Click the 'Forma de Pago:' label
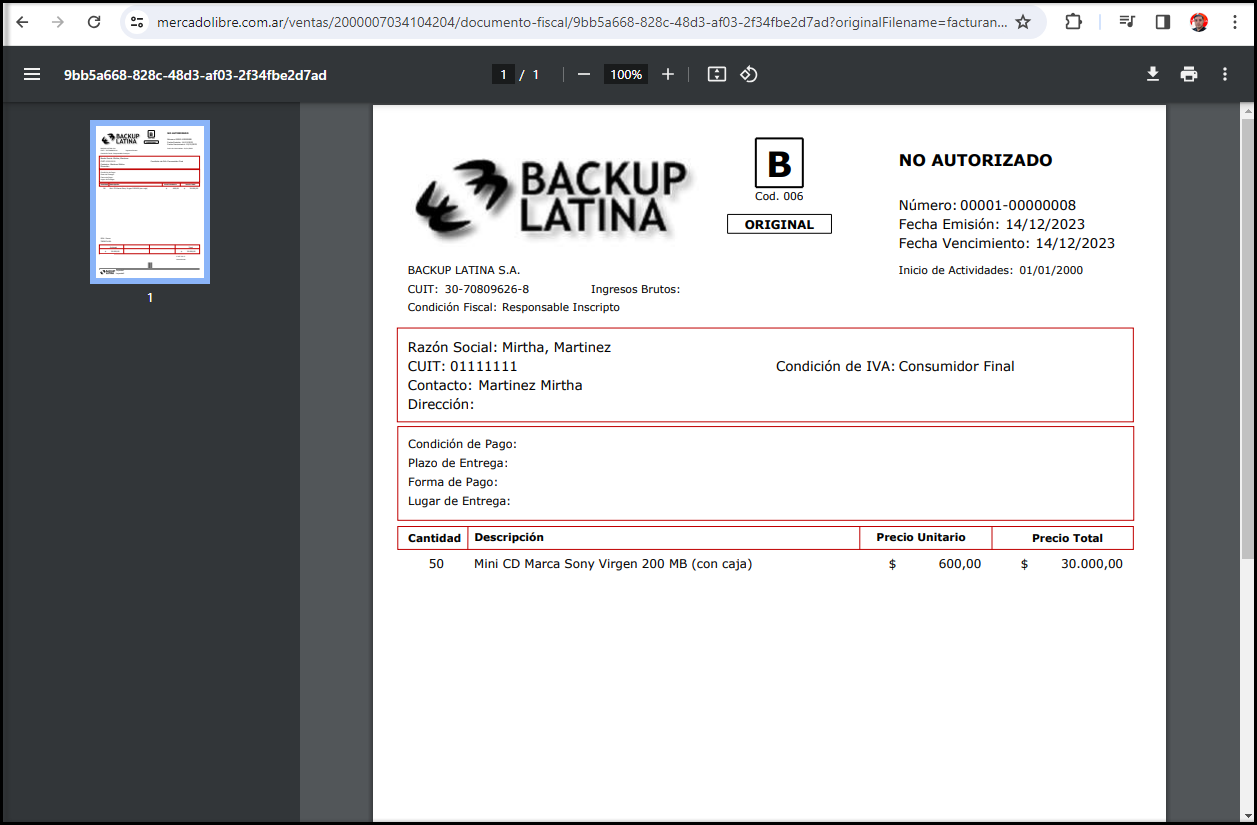This screenshot has width=1257, height=825. tap(453, 482)
